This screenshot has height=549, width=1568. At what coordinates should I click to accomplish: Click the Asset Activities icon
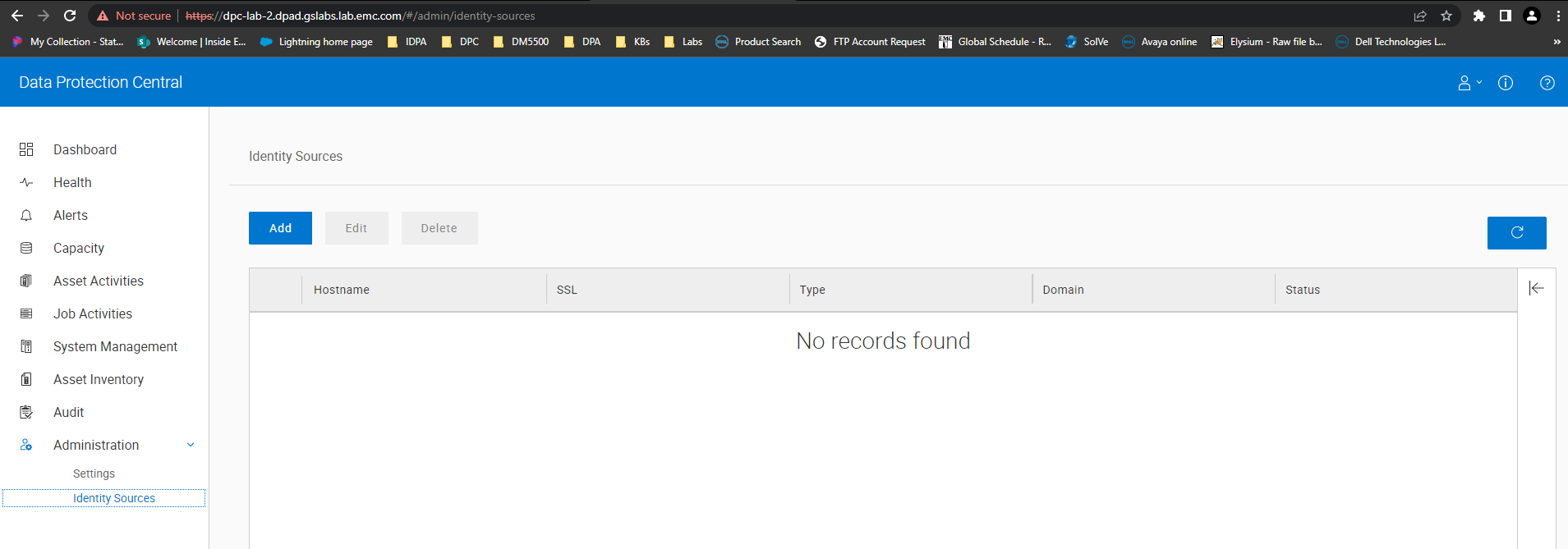26,281
